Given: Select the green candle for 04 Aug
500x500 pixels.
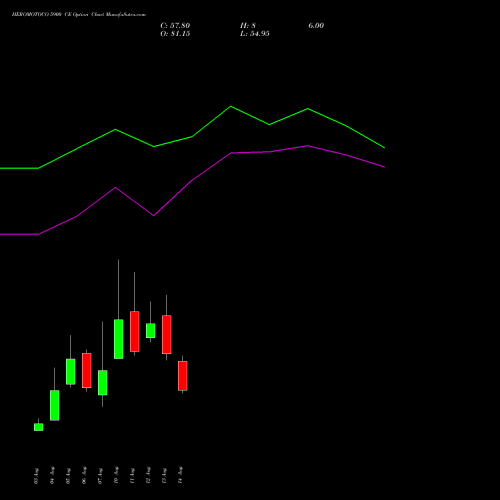Looking at the screenshot, I should pyautogui.click(x=55, y=405).
